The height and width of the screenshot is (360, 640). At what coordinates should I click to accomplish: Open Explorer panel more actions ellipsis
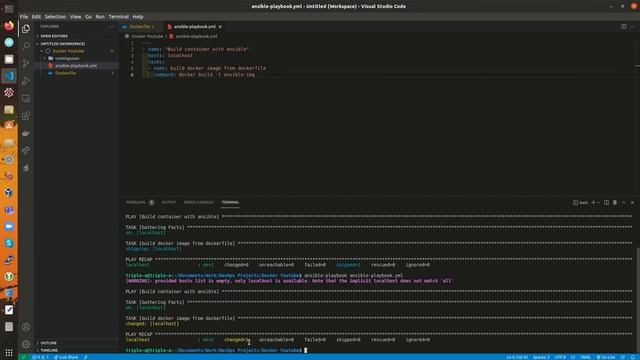pyautogui.click(x=111, y=27)
